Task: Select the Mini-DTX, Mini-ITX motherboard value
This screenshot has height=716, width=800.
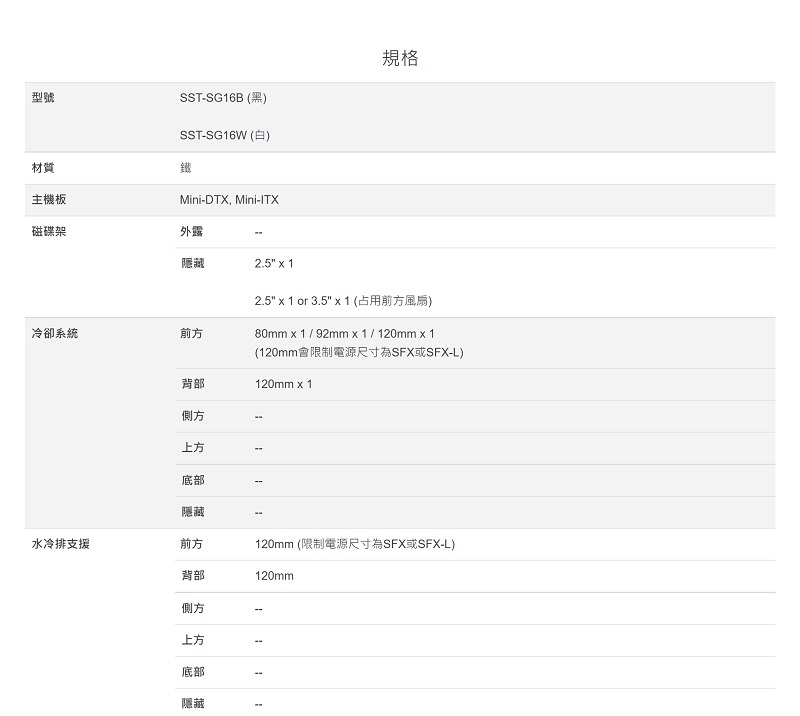Action: point(229,200)
